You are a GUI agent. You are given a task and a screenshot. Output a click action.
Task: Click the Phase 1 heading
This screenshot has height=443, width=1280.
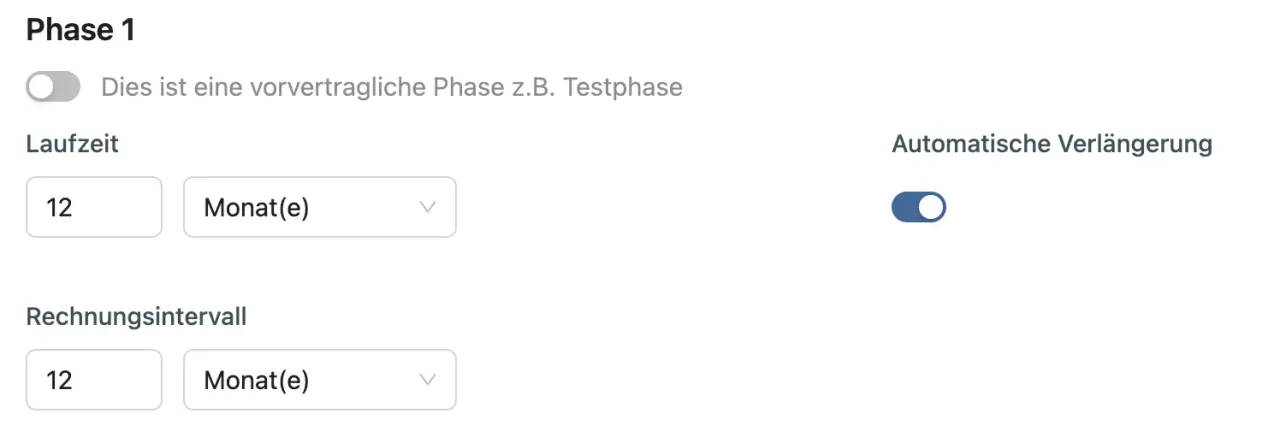tap(80, 30)
